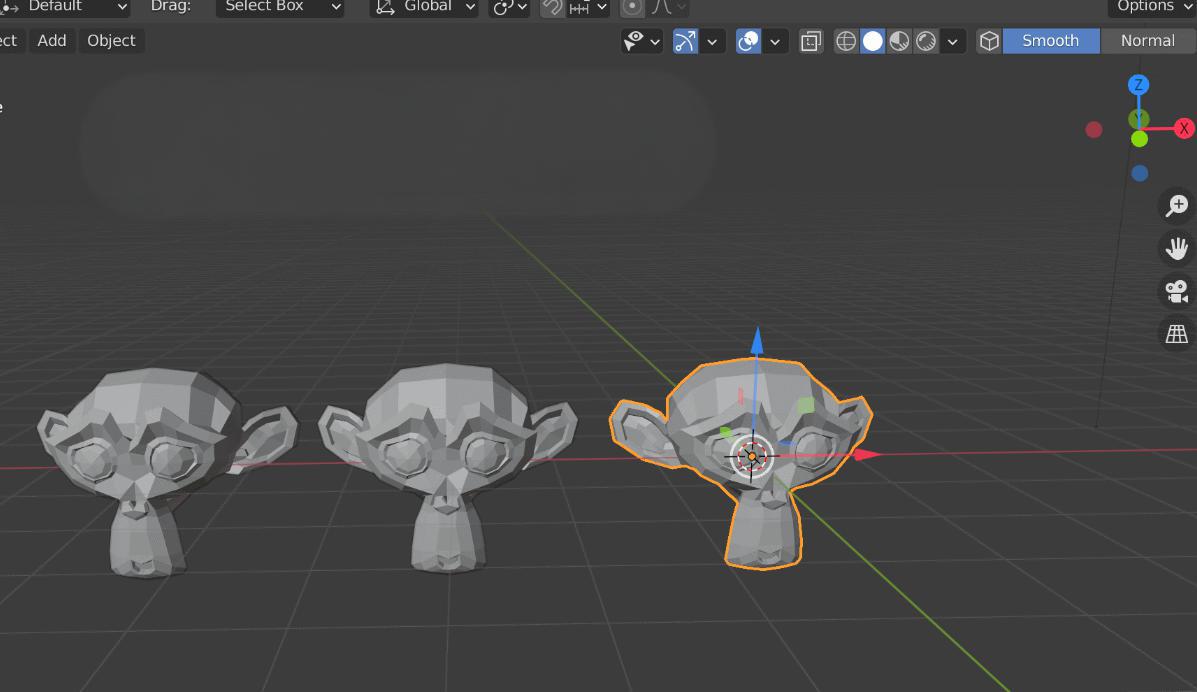Click the blue Z axis gizmo ball
1197x692 pixels.
[1138, 85]
